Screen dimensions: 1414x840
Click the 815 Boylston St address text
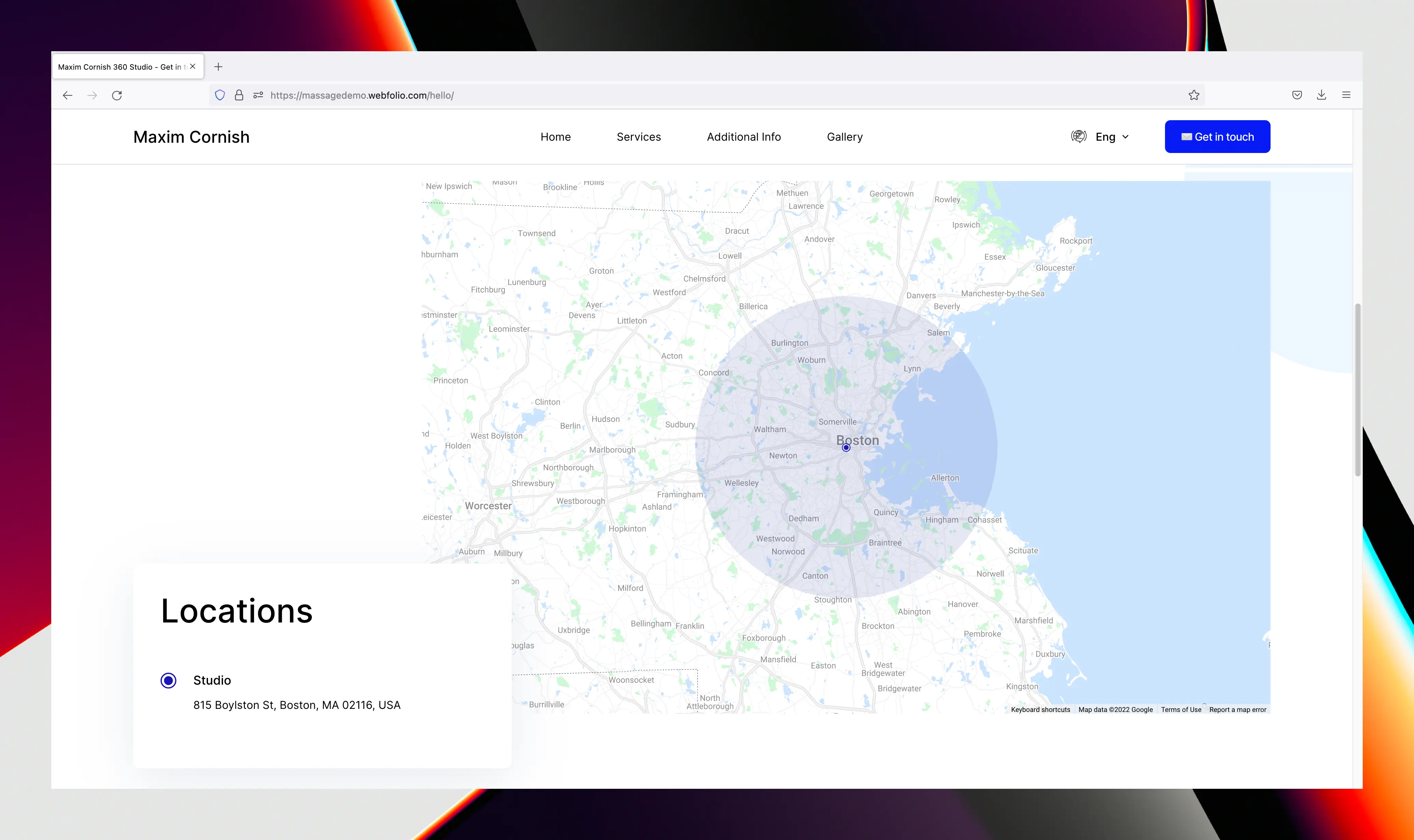point(296,705)
